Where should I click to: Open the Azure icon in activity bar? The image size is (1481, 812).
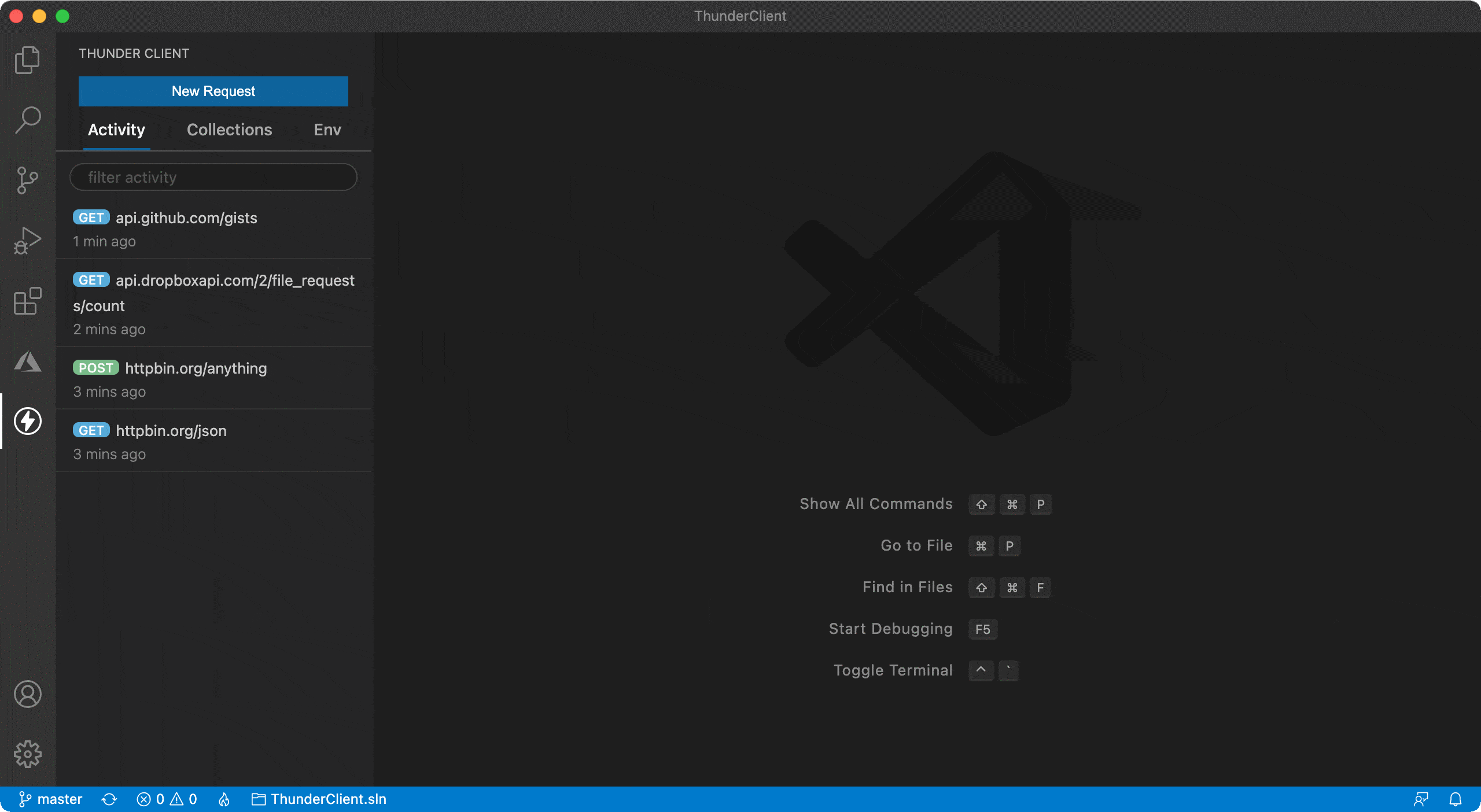click(x=27, y=361)
